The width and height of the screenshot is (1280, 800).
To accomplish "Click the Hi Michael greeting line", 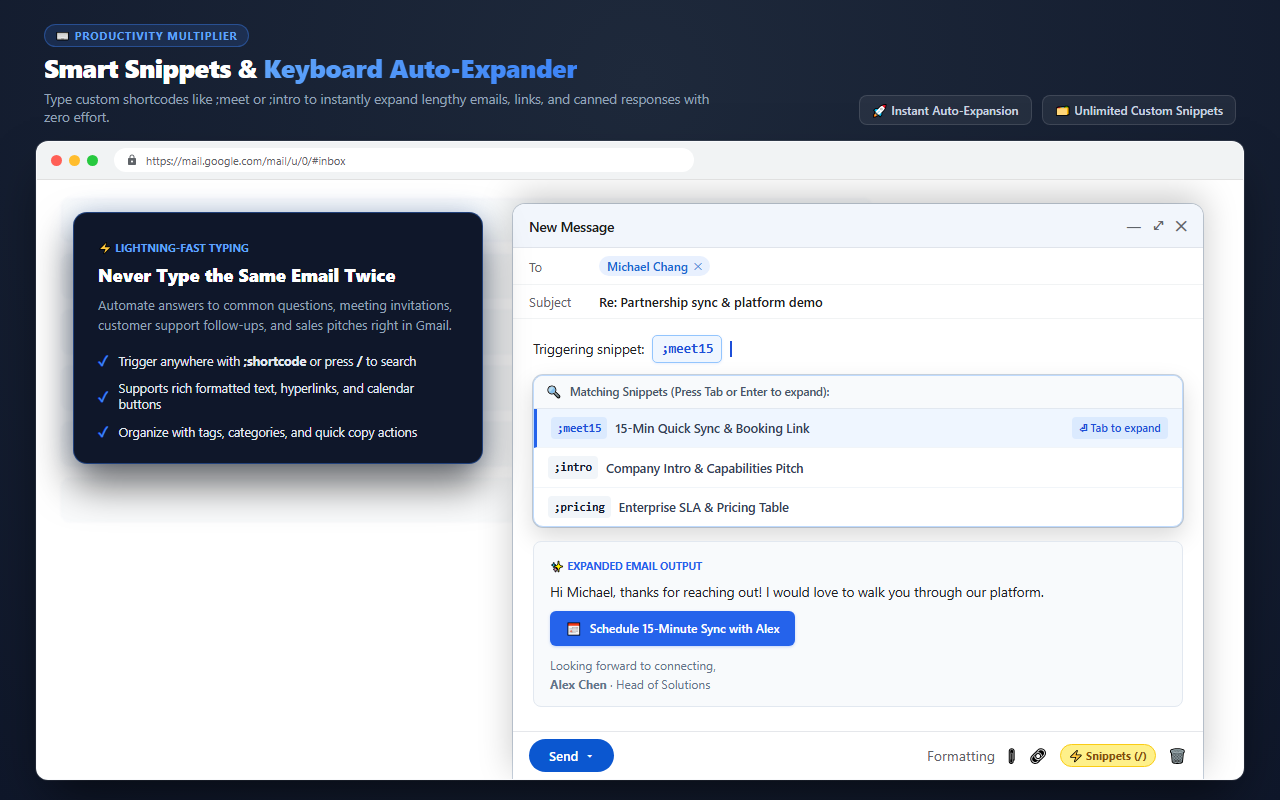I will 797,592.
